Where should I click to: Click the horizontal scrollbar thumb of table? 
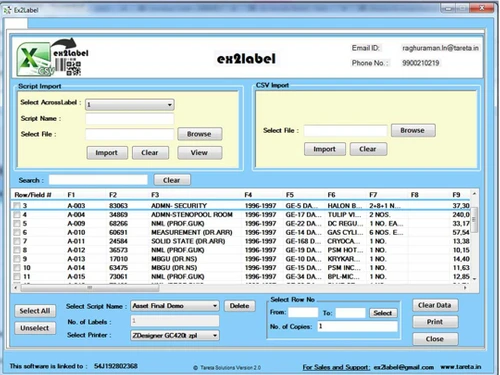point(90,288)
